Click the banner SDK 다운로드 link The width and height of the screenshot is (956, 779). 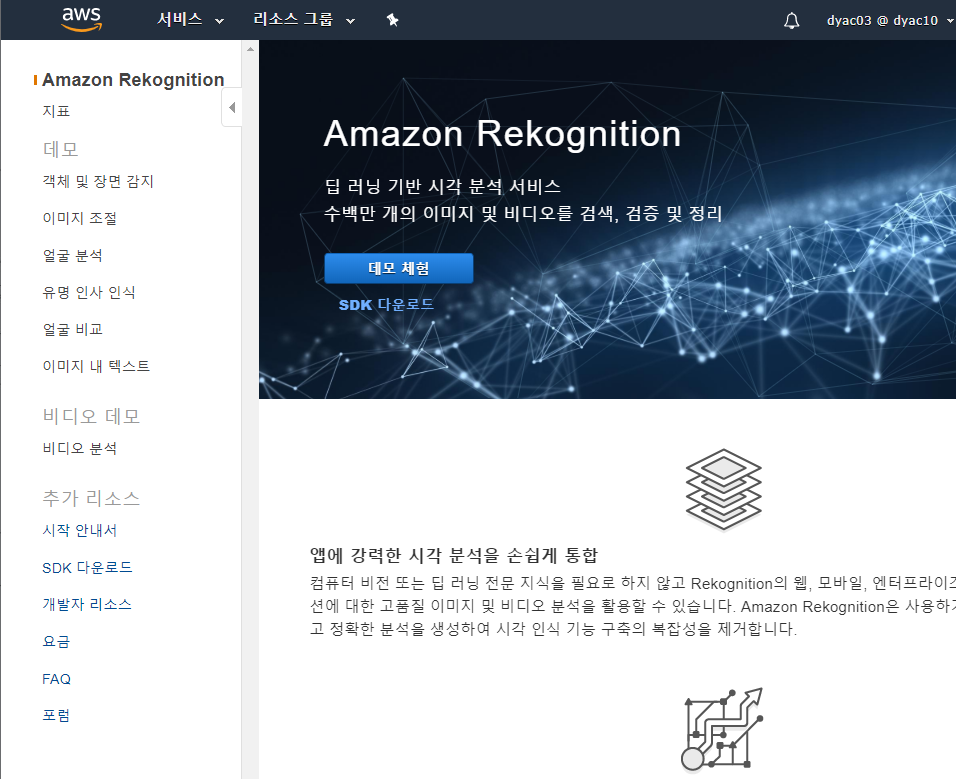pos(386,304)
